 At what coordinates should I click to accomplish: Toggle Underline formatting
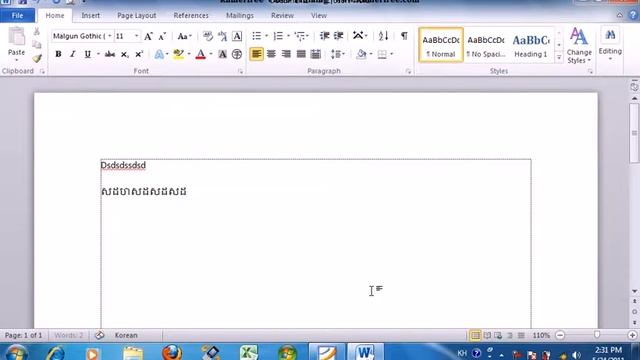pos(87,54)
